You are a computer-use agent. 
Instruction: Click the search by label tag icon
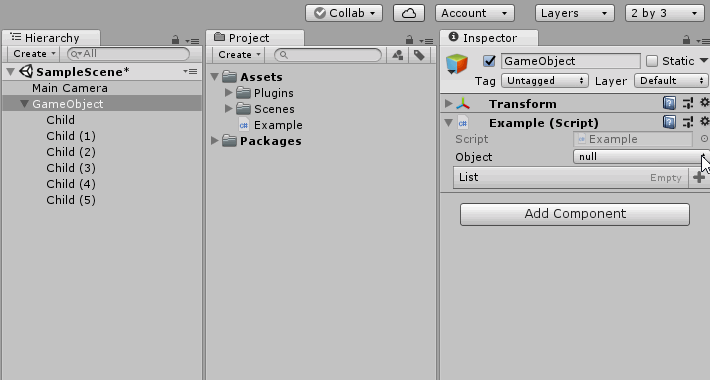419,55
